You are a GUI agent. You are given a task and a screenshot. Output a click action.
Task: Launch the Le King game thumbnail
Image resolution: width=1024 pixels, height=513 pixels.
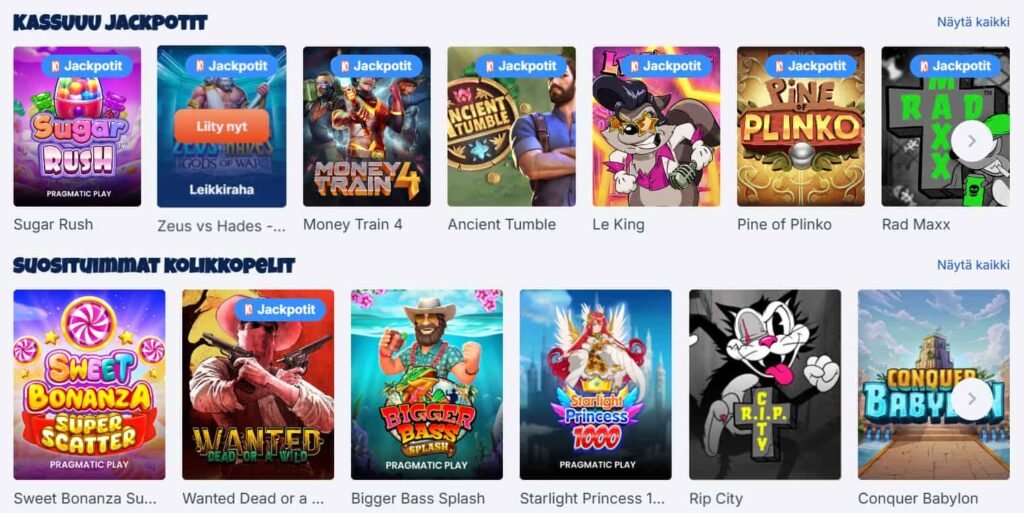[656, 126]
